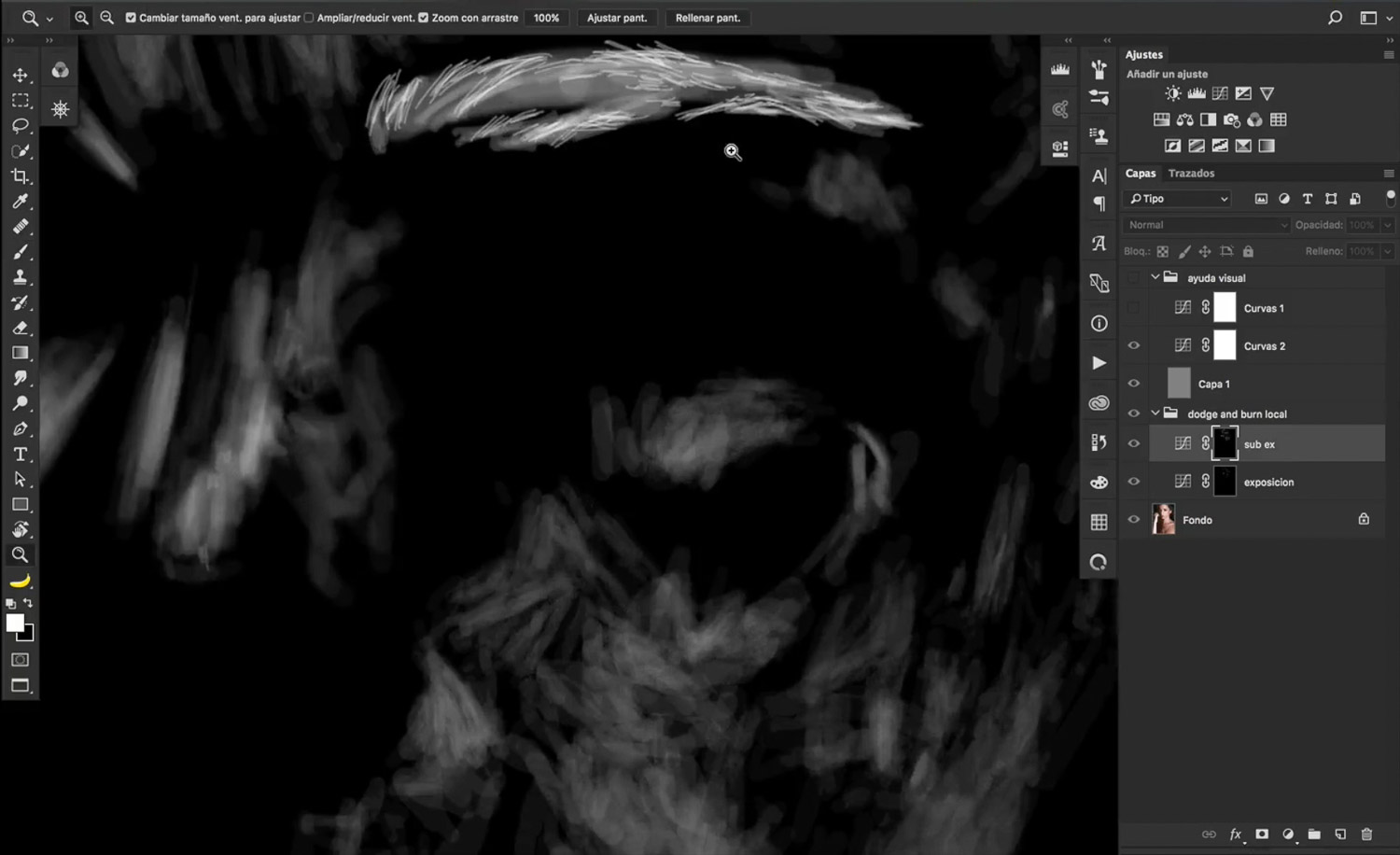Viewport: 1400px width, 855px height.
Task: Open the Opacidad value dropdown
Action: click(x=1387, y=225)
